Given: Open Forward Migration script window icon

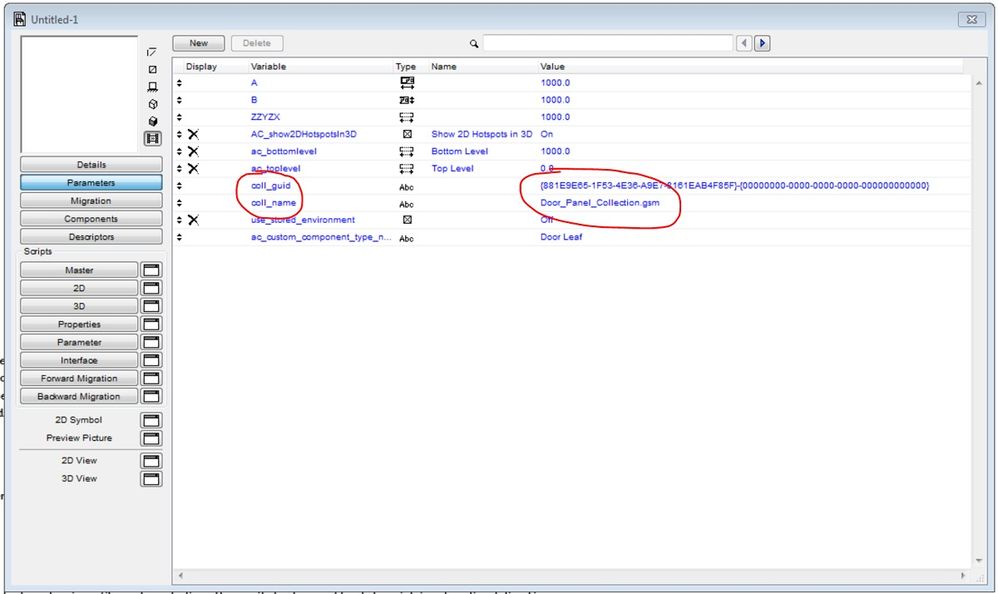Looking at the screenshot, I should pyautogui.click(x=151, y=378).
